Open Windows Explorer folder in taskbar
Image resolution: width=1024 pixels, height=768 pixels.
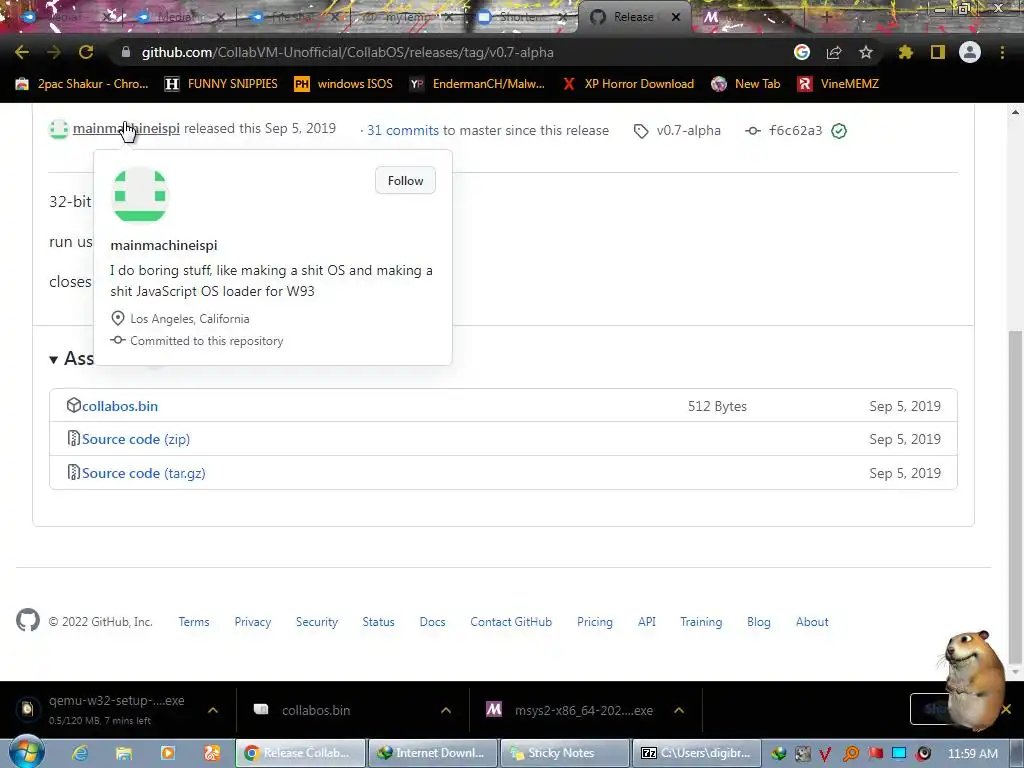(x=123, y=753)
